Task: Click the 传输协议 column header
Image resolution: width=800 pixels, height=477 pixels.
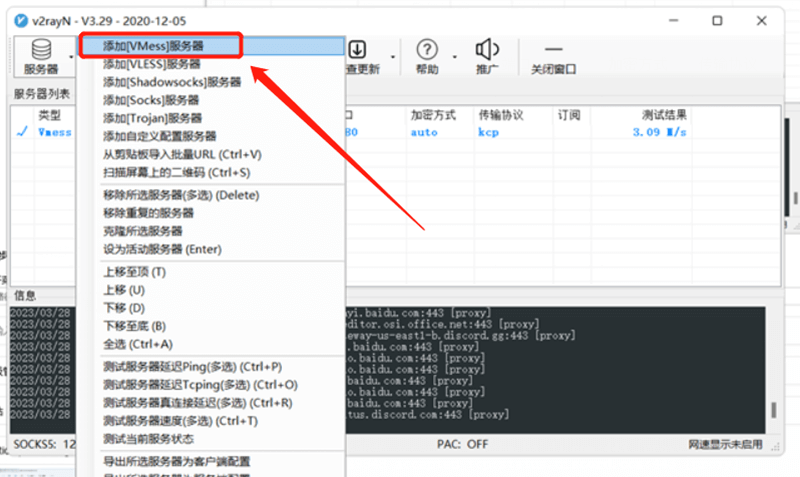Action: (x=501, y=115)
